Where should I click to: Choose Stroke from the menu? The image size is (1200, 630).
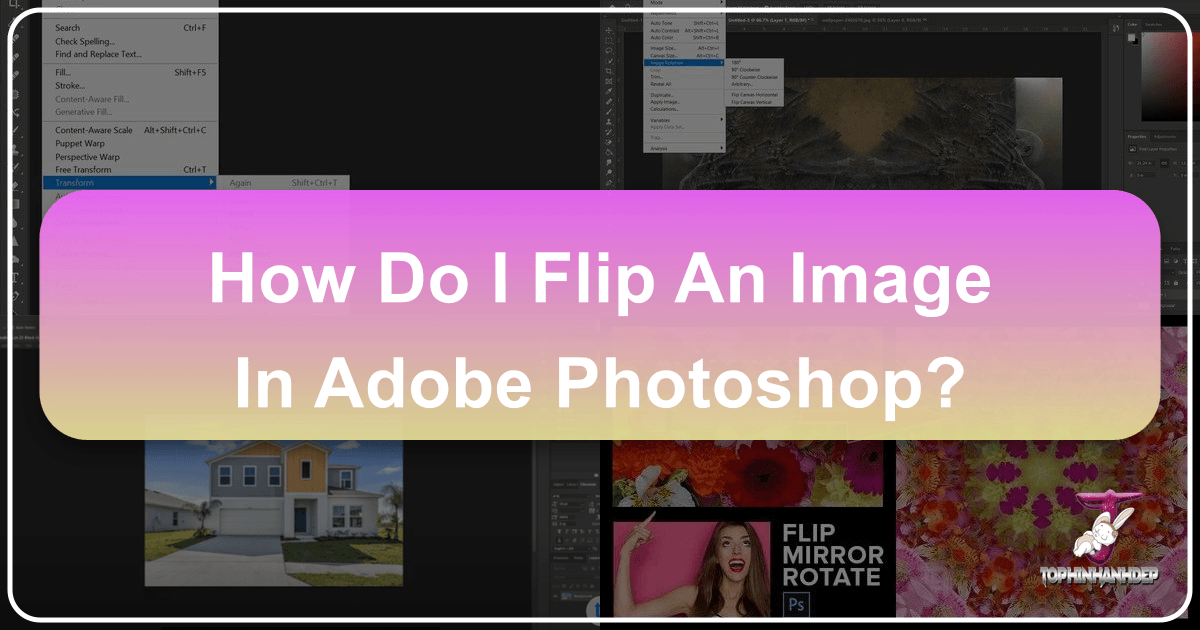(x=70, y=86)
